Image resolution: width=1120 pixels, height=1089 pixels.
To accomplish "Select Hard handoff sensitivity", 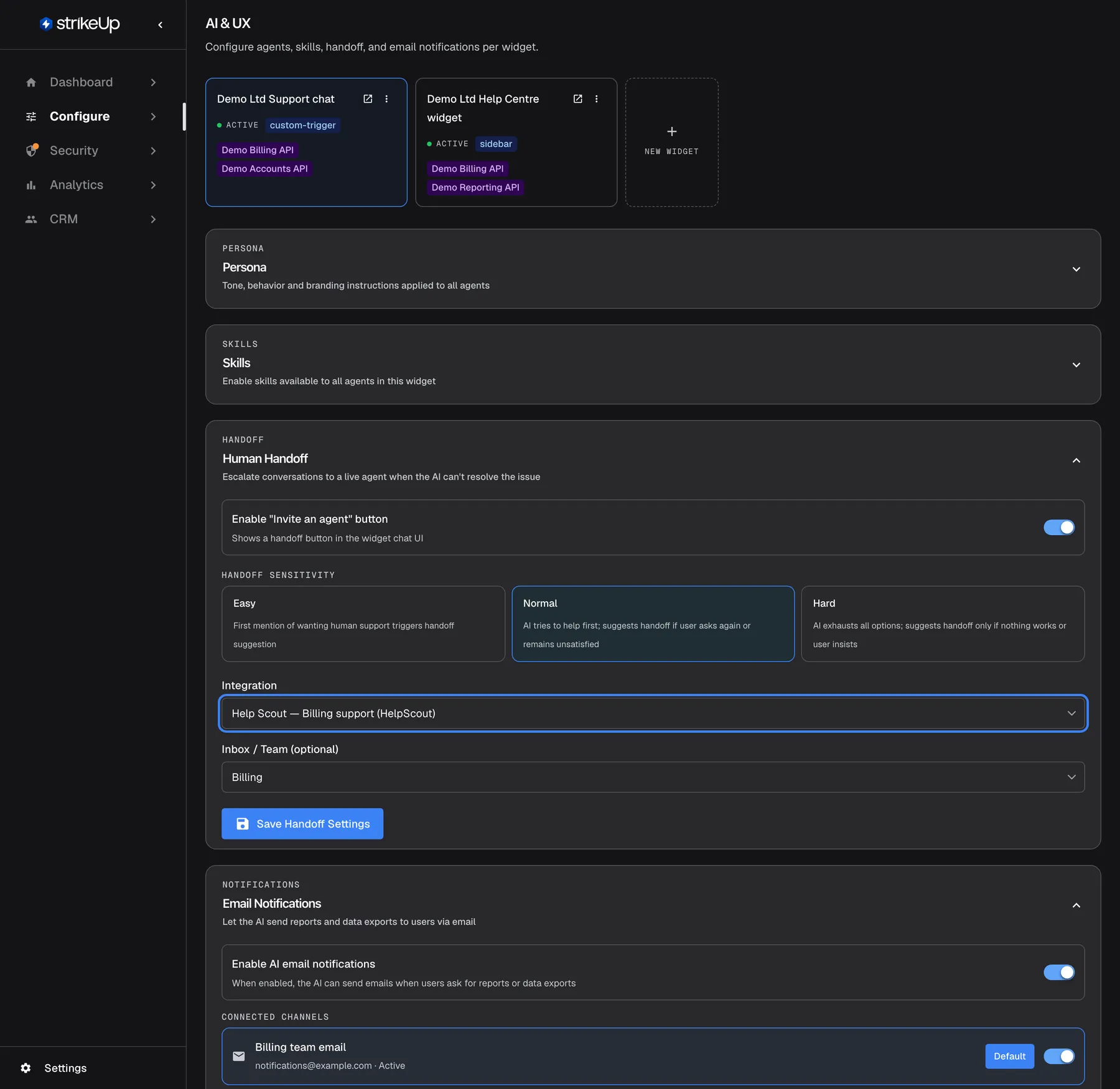I will tap(943, 624).
